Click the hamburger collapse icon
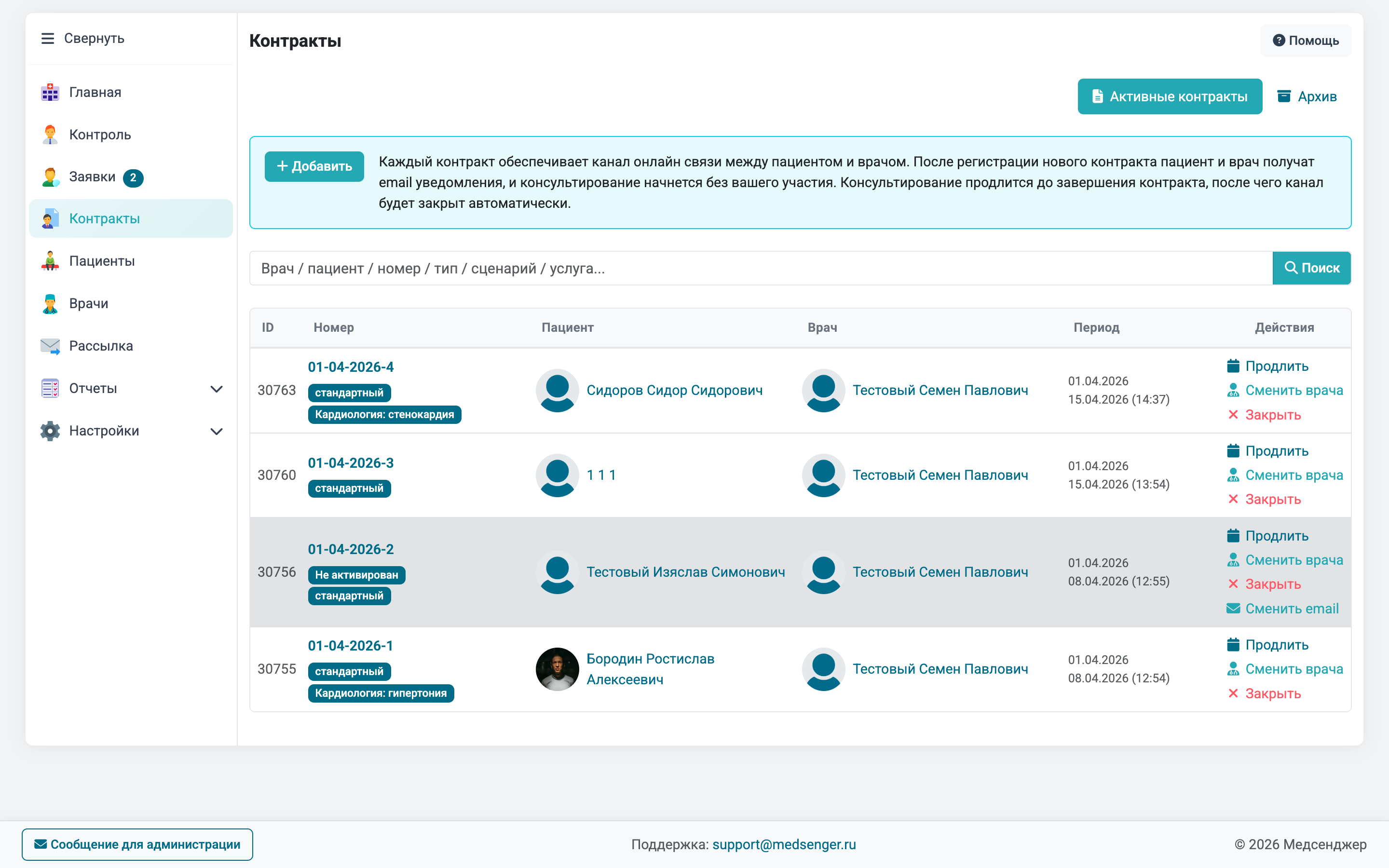1389x868 pixels. [48, 39]
